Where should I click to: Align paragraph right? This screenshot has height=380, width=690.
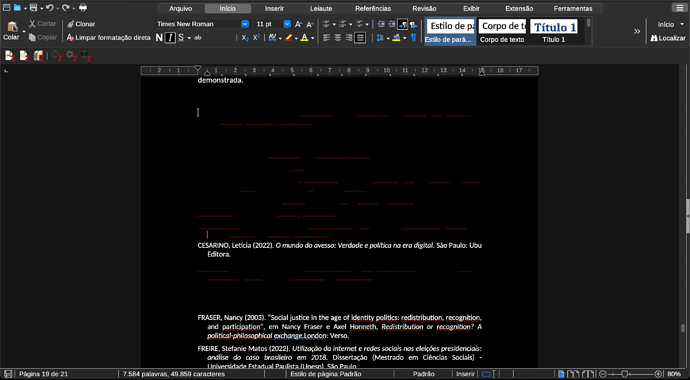pos(349,38)
